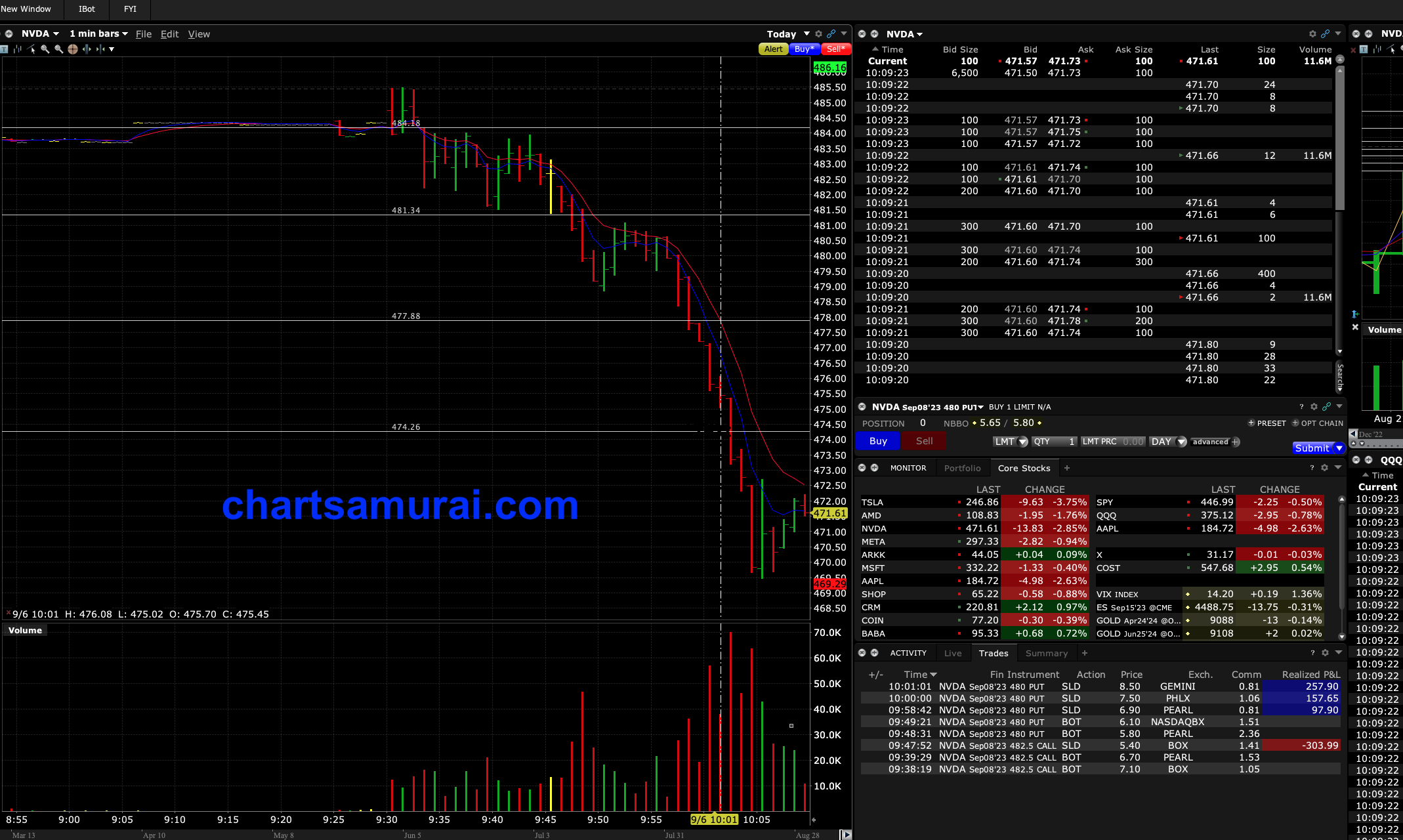Select the TSLA row in Core Stocks

(974, 502)
